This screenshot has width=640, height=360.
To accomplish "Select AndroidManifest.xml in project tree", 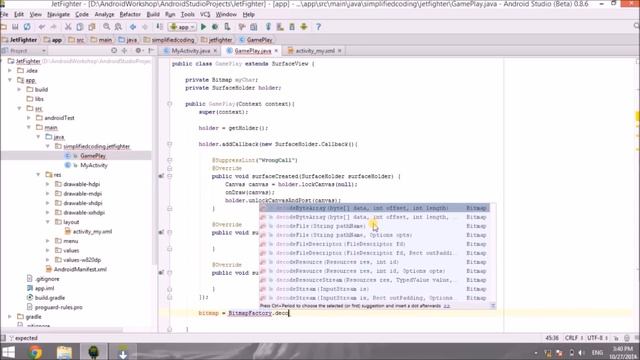I will pos(80,269).
